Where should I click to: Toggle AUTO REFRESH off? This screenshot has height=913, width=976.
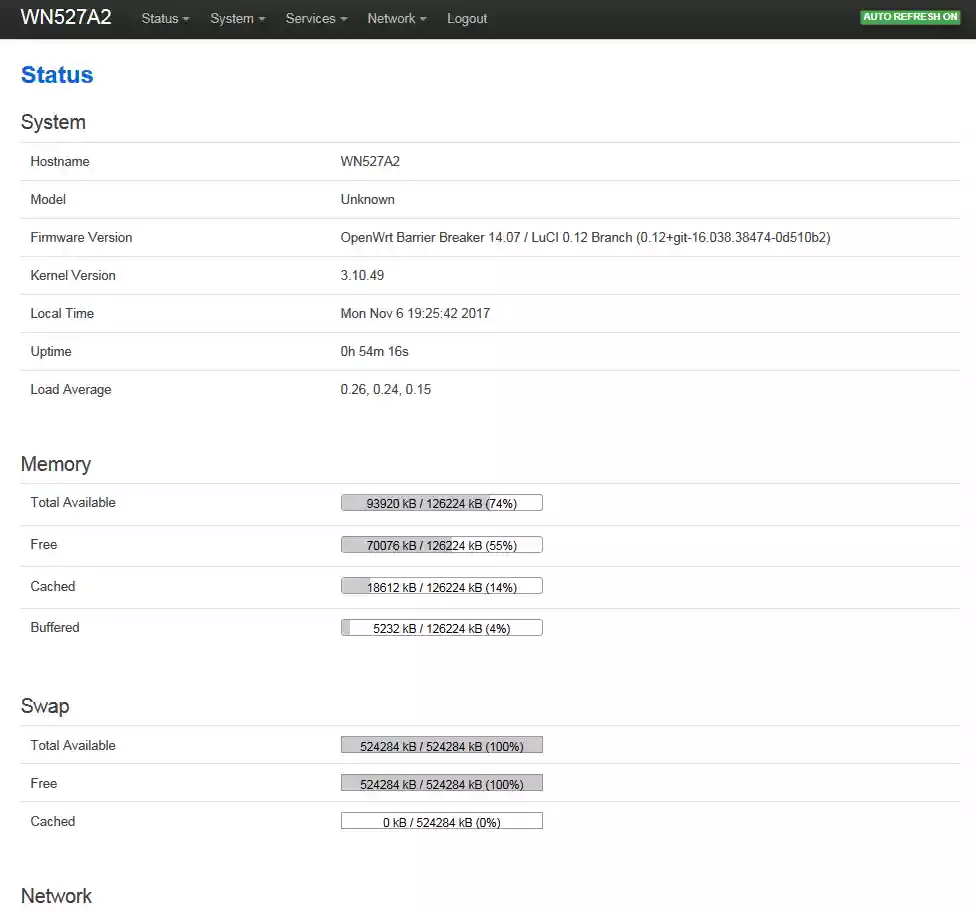909,16
